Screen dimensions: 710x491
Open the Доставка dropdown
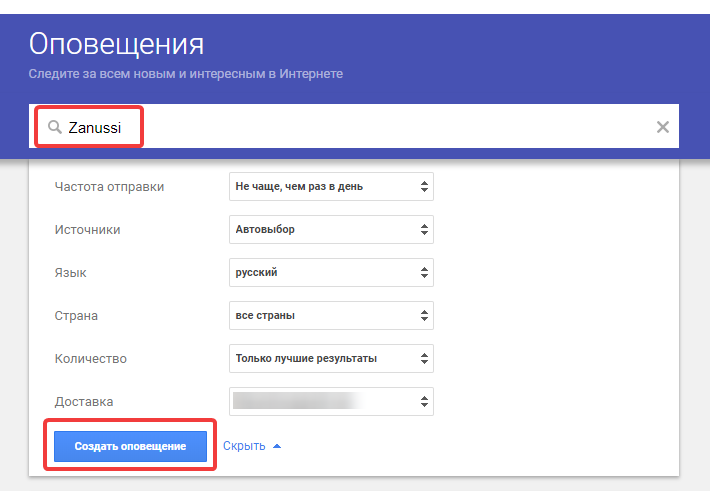(x=331, y=402)
